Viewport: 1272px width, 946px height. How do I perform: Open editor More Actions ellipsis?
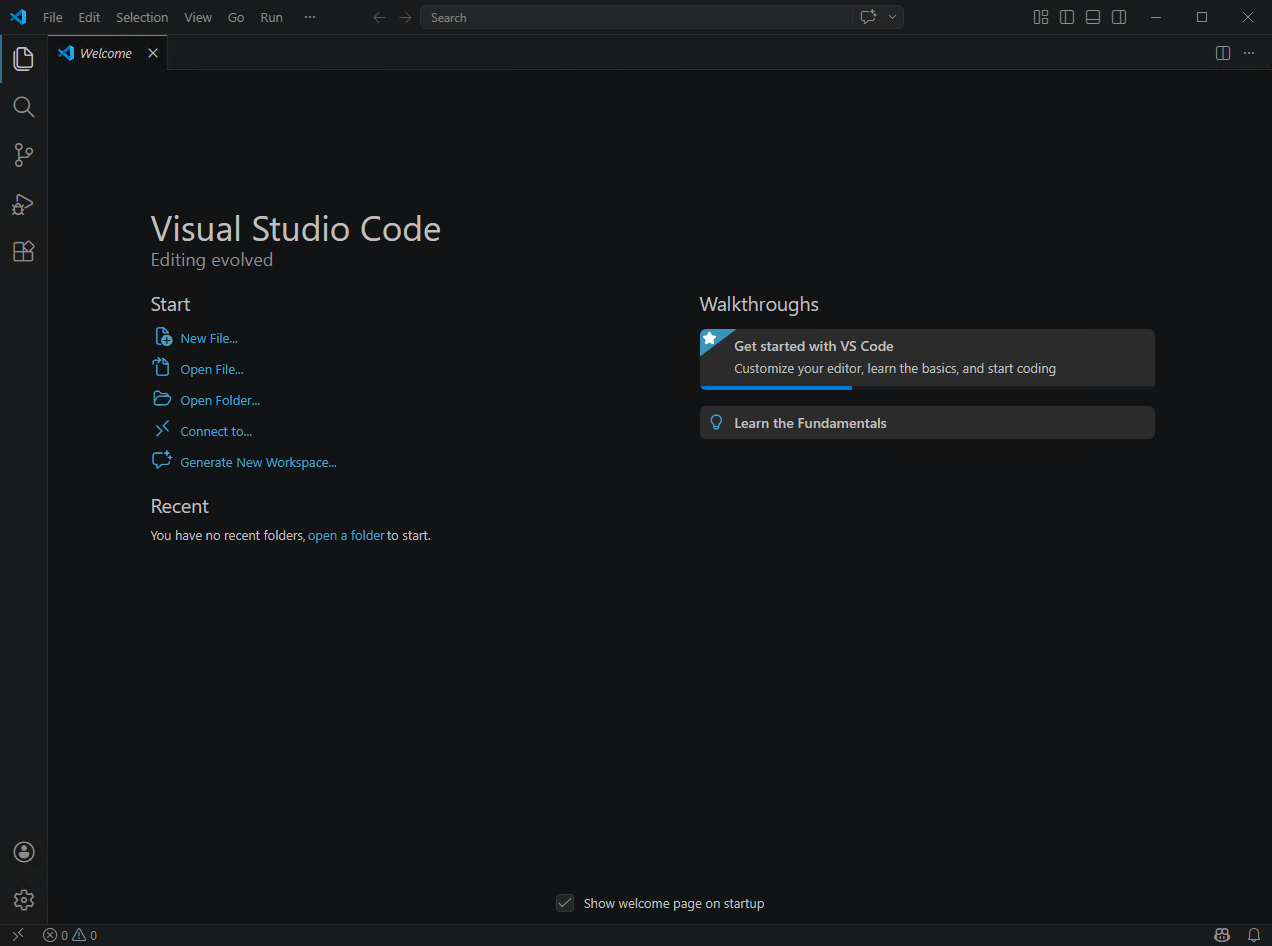(1249, 53)
